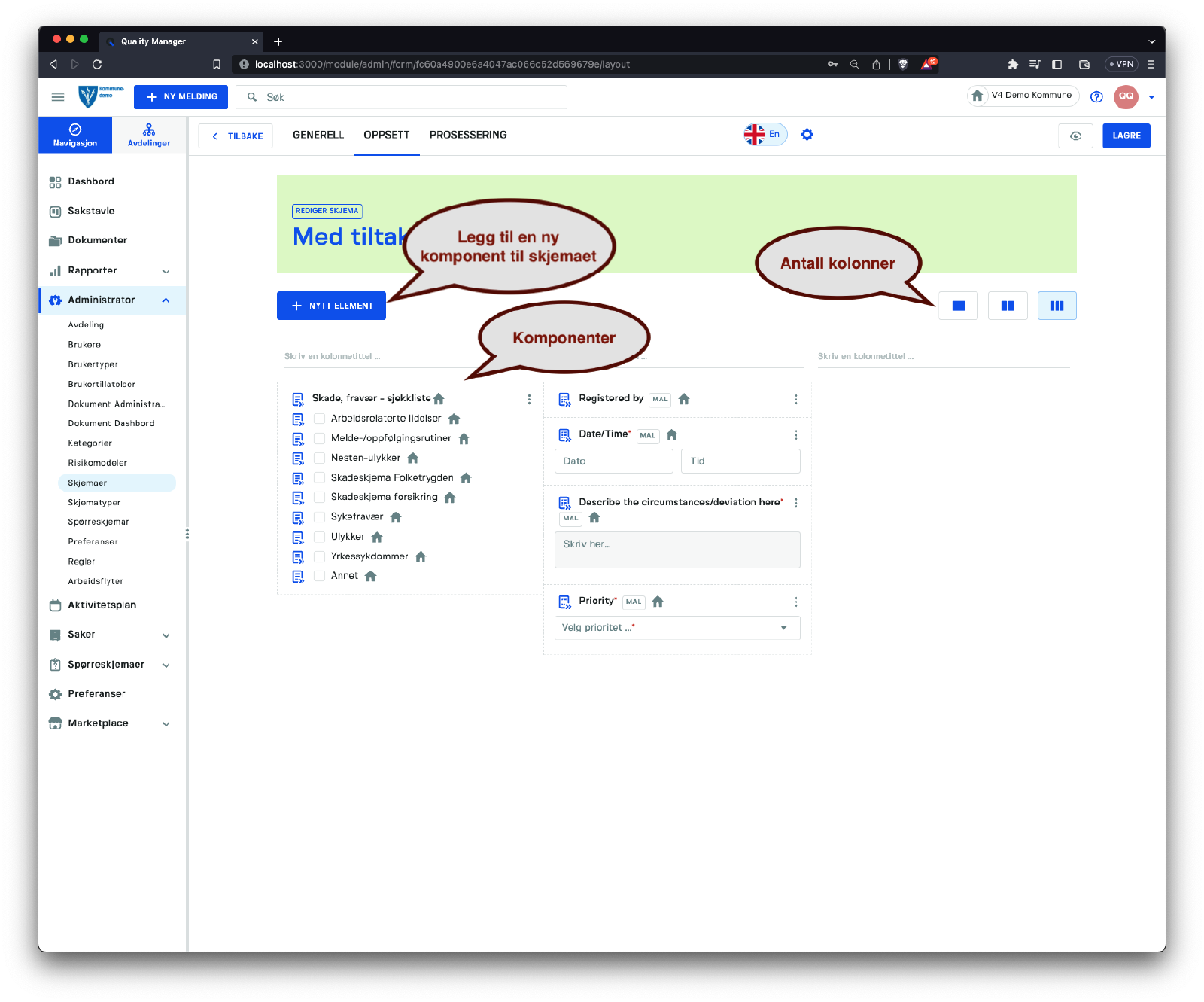Select the two column layout icon

coord(1008,306)
